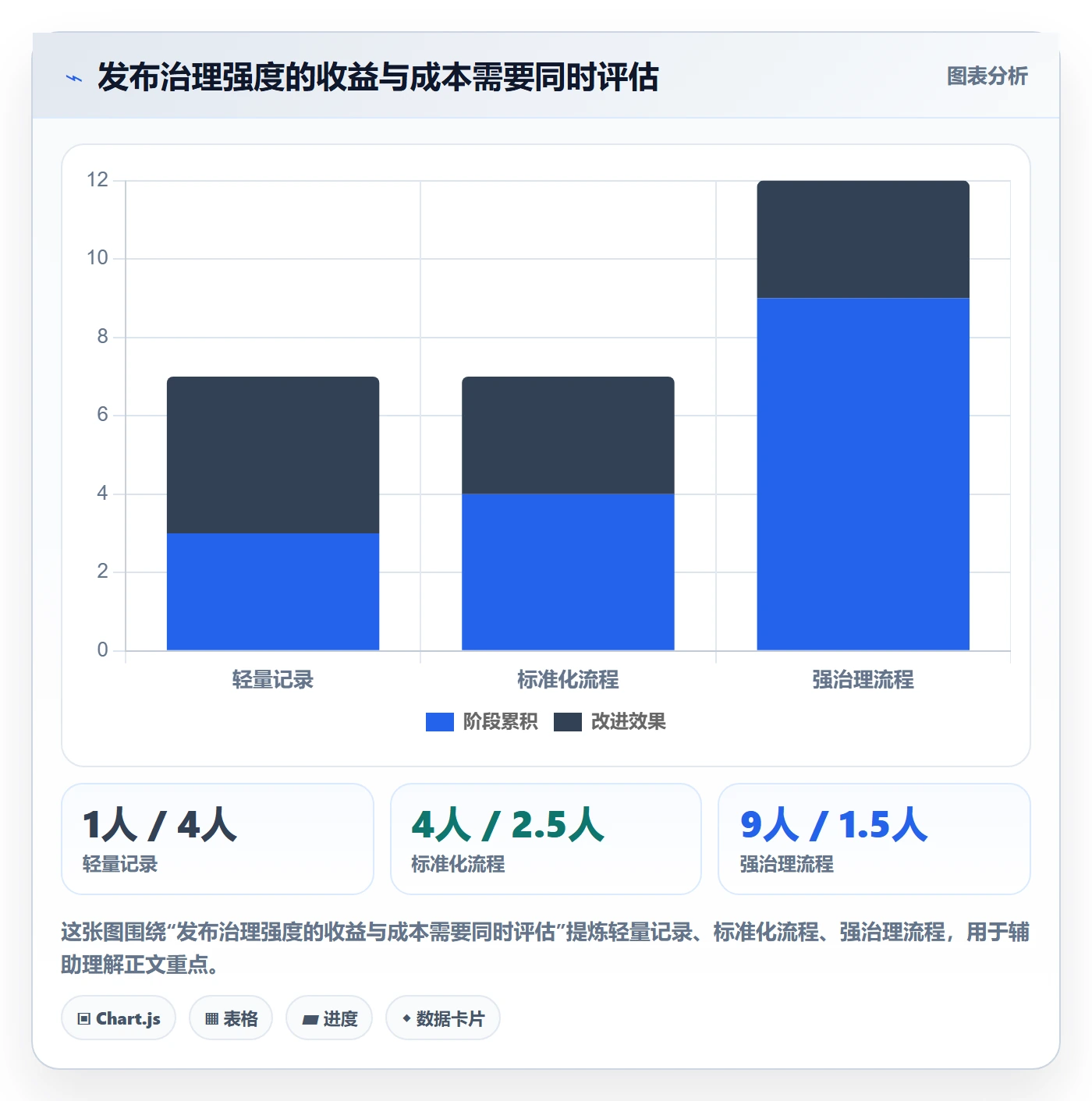Click the 轻量记录 x-axis label
This screenshot has height=1101, width=1092.
click(x=273, y=680)
